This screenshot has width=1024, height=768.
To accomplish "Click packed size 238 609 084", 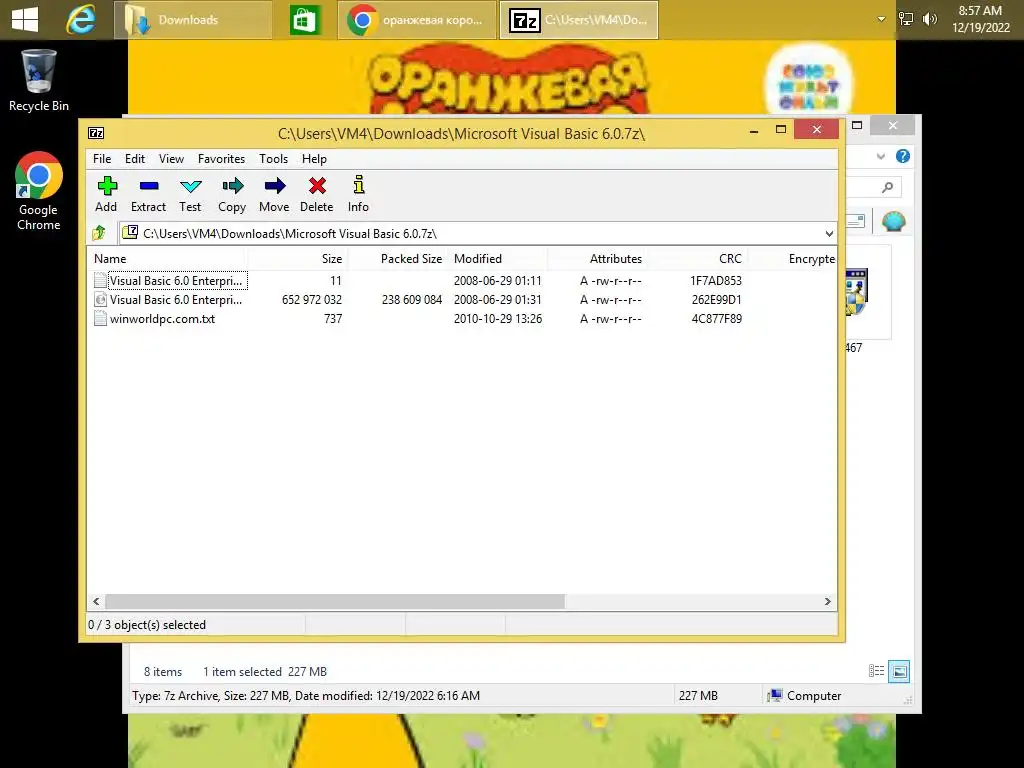I will point(411,300).
